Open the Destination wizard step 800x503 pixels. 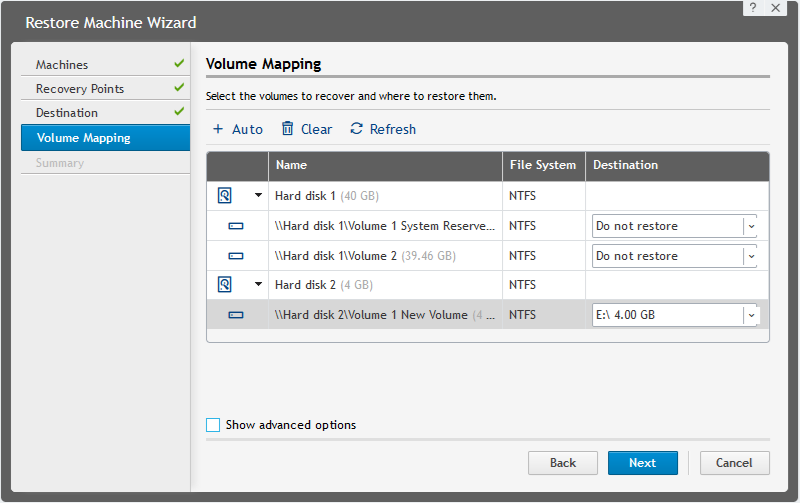coord(67,113)
